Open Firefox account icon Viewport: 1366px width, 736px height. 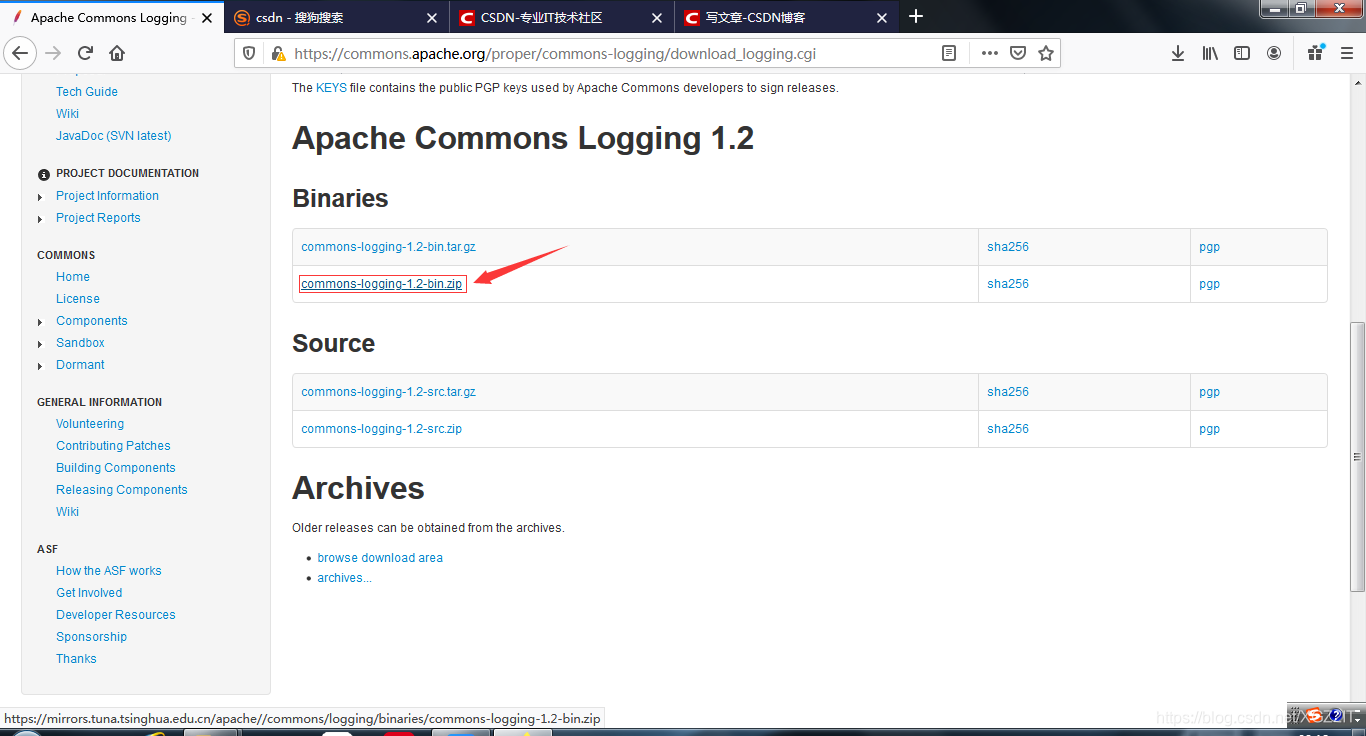point(1274,53)
